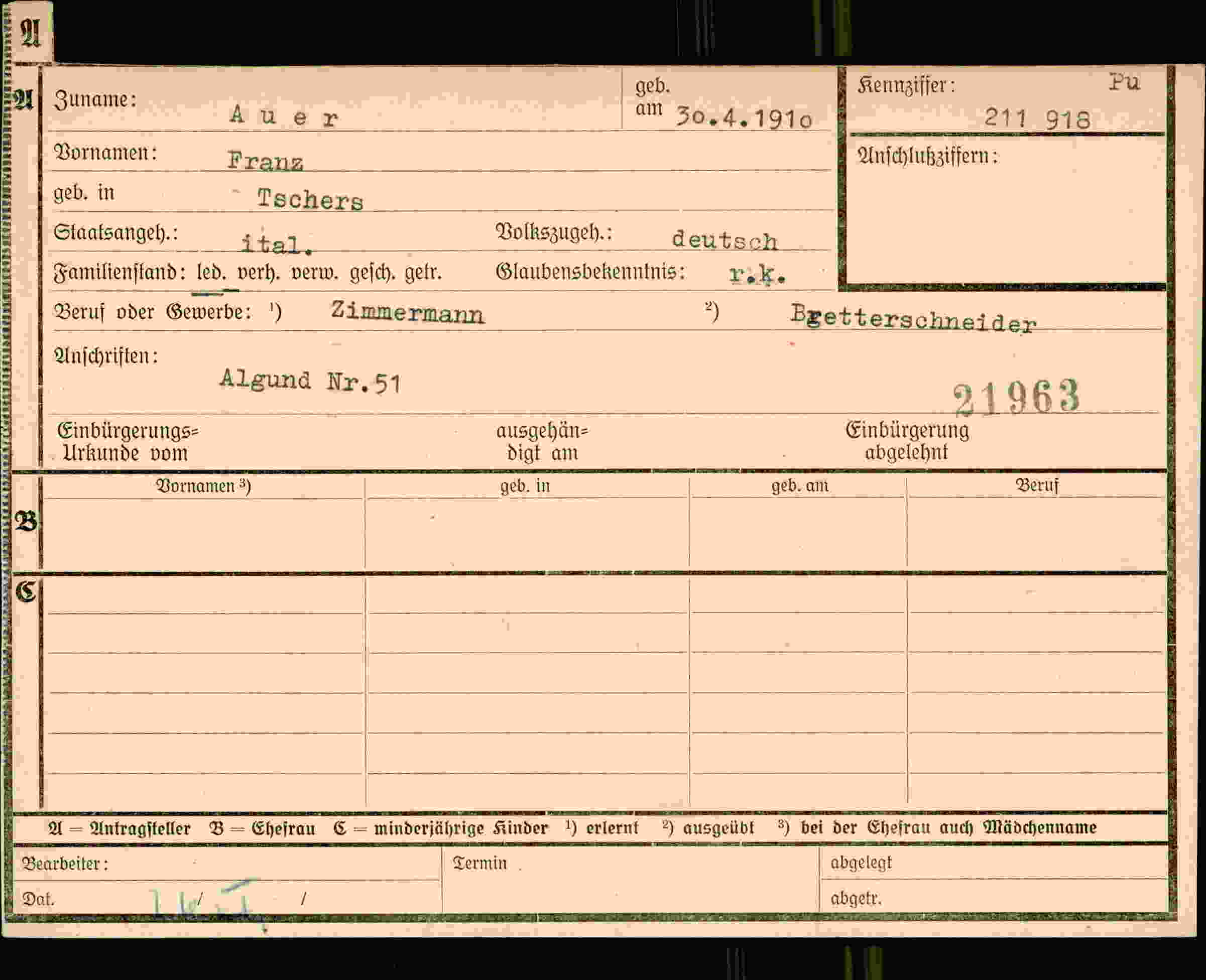1206x980 pixels.
Task: Click the 'Kennziffer:' label
Action: click(906, 86)
